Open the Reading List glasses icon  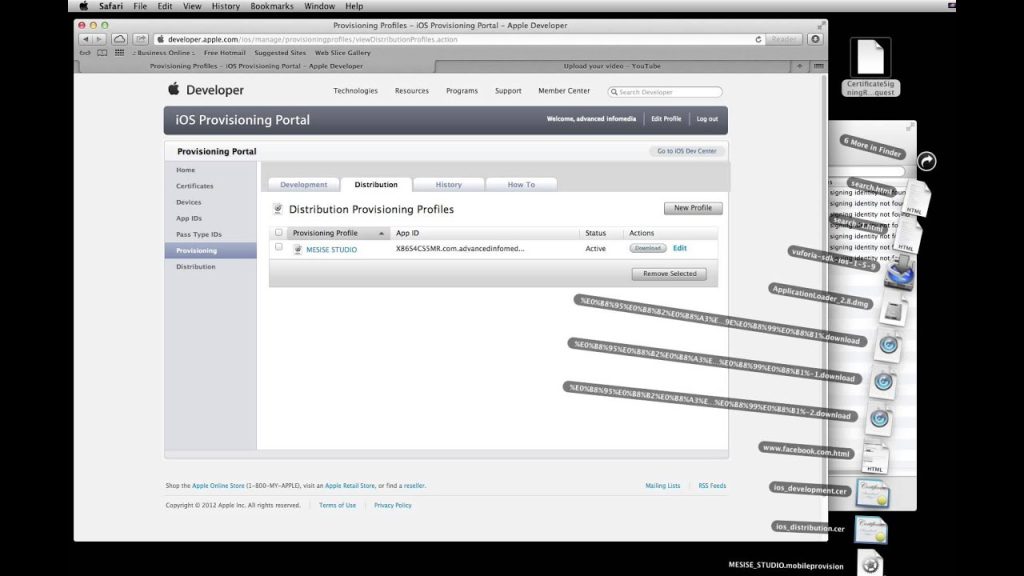[85, 53]
